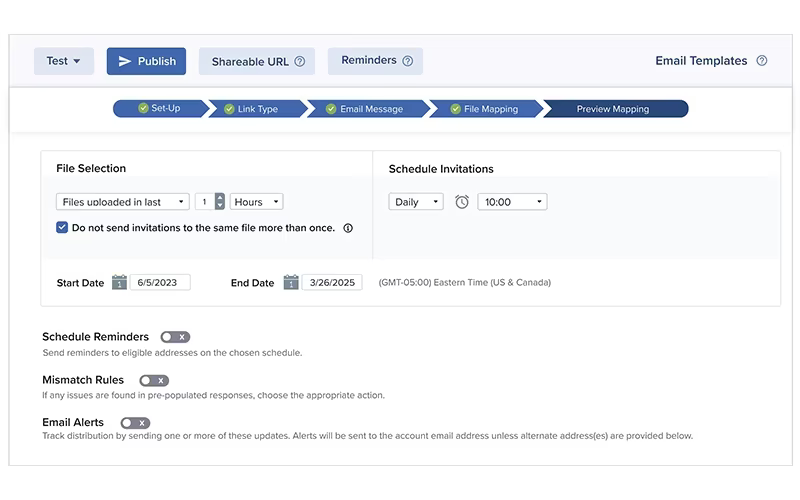800x500 pixels.
Task: Click the number stepper arrows next to 1
Action: (x=219, y=202)
